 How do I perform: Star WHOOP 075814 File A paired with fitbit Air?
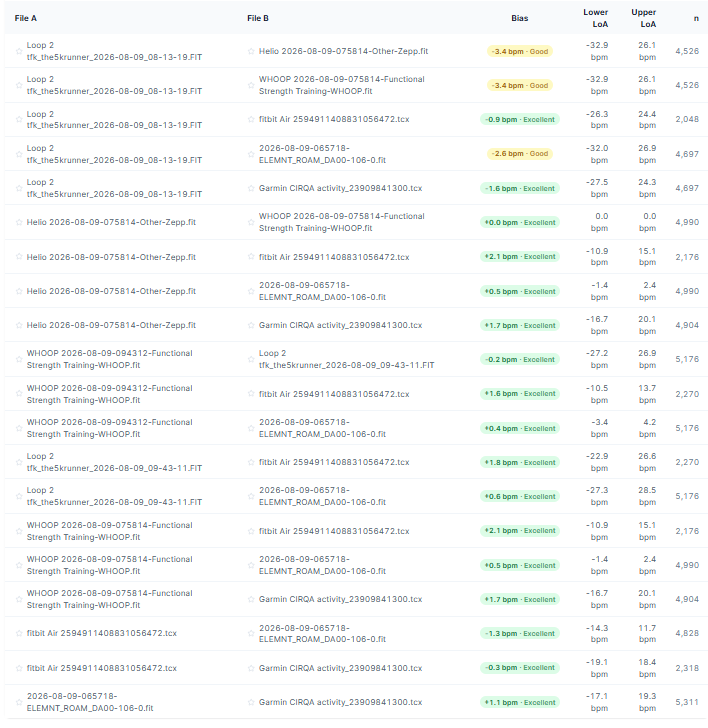click(x=19, y=531)
